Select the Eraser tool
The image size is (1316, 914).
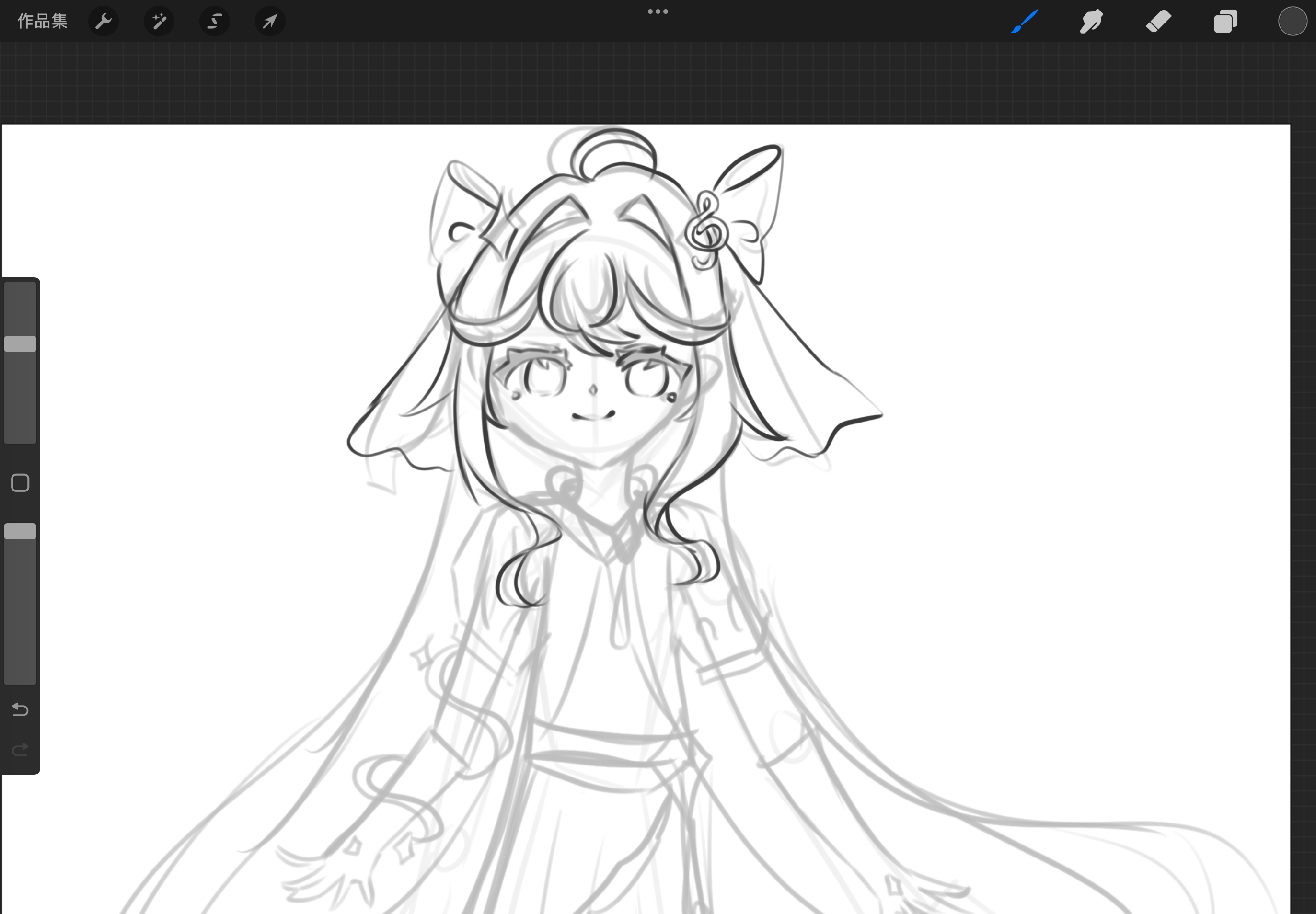coord(1158,21)
